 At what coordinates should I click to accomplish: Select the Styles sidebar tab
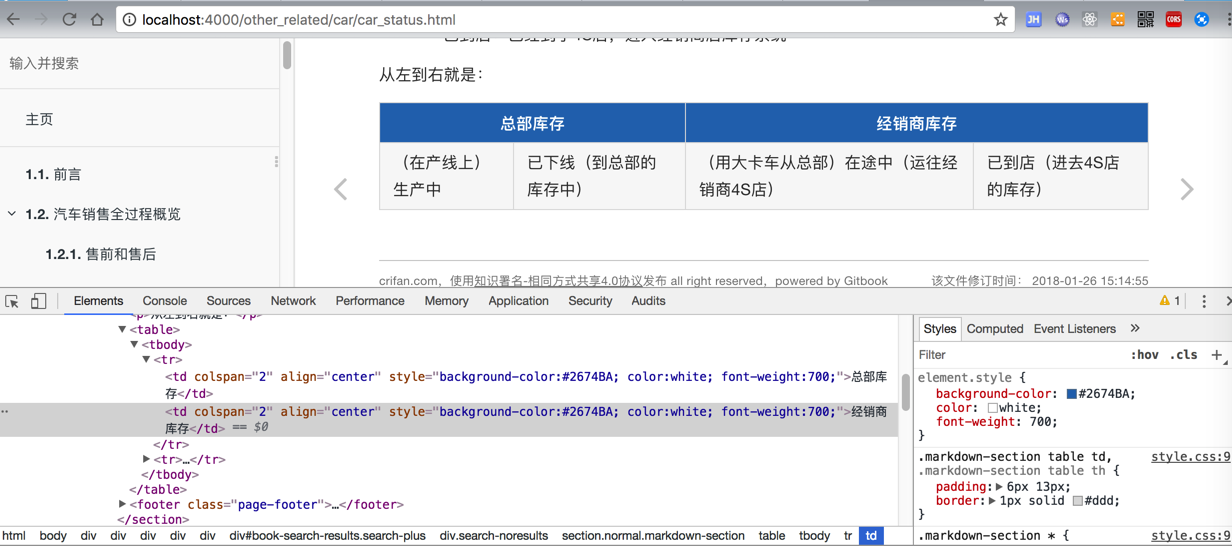(939, 329)
